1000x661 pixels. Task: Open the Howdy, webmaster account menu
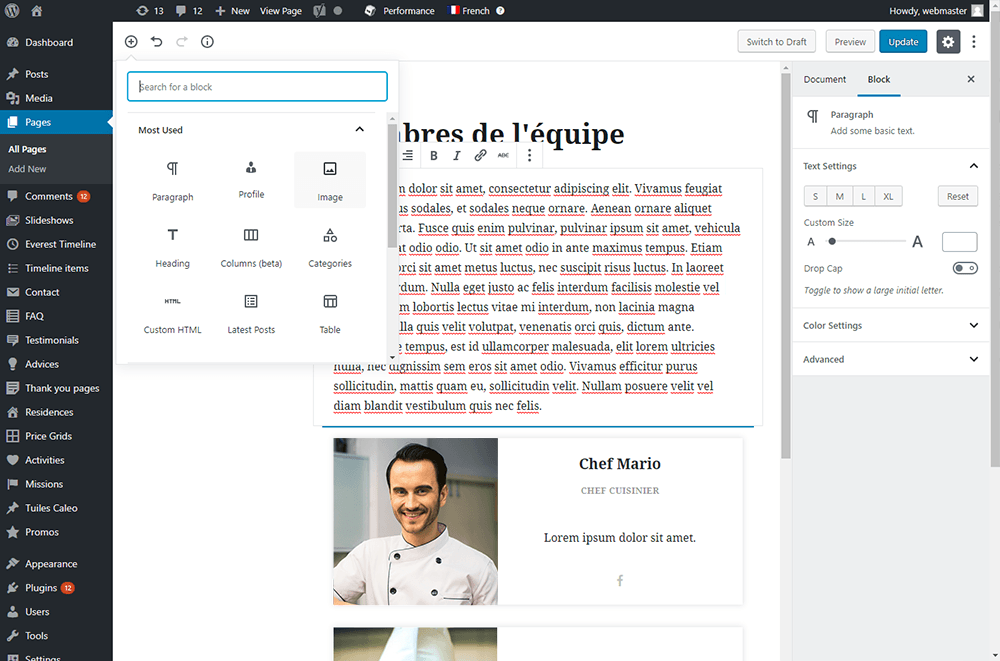point(936,10)
